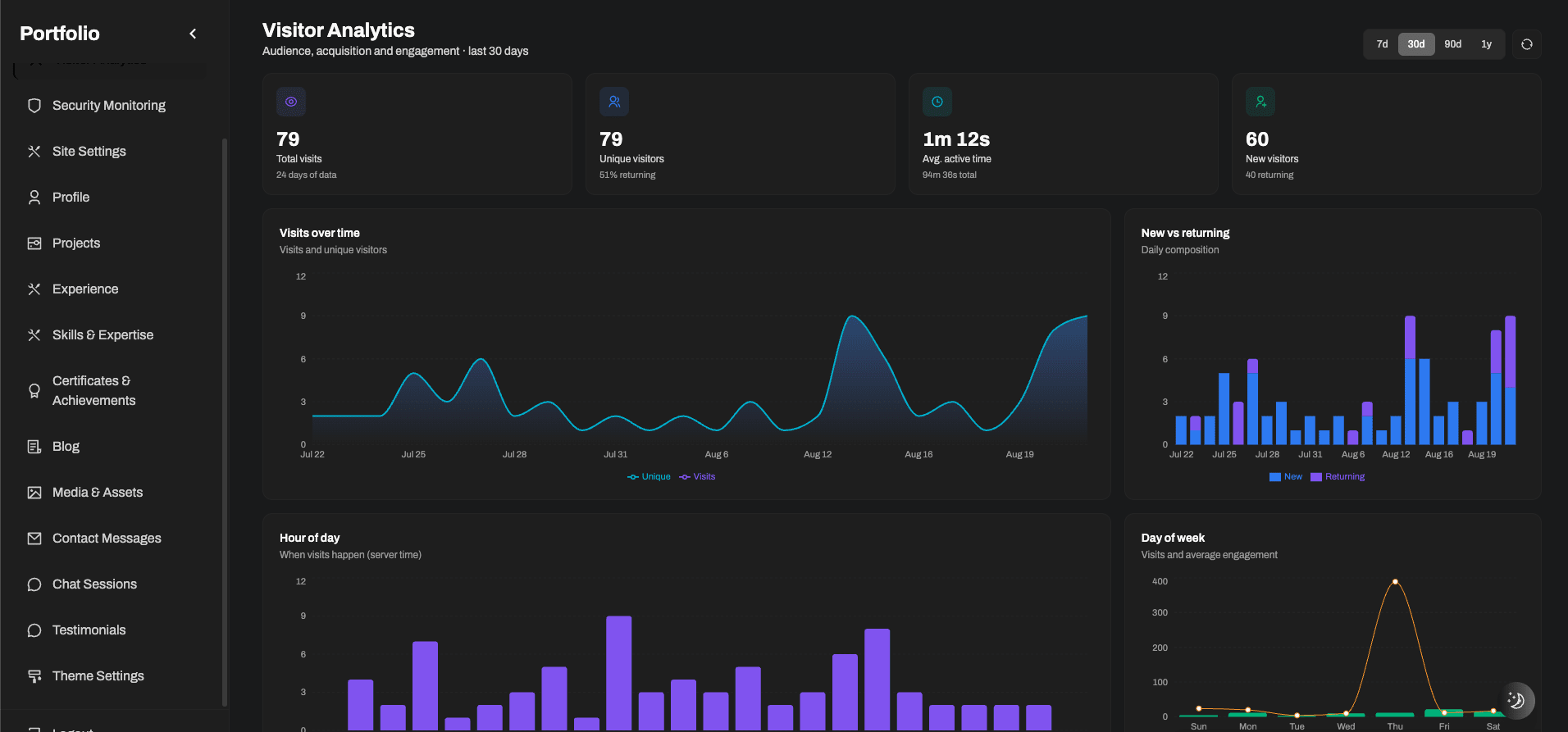1568x732 pixels.
Task: Click the Skills & Expertise icon
Action: pyautogui.click(x=34, y=335)
